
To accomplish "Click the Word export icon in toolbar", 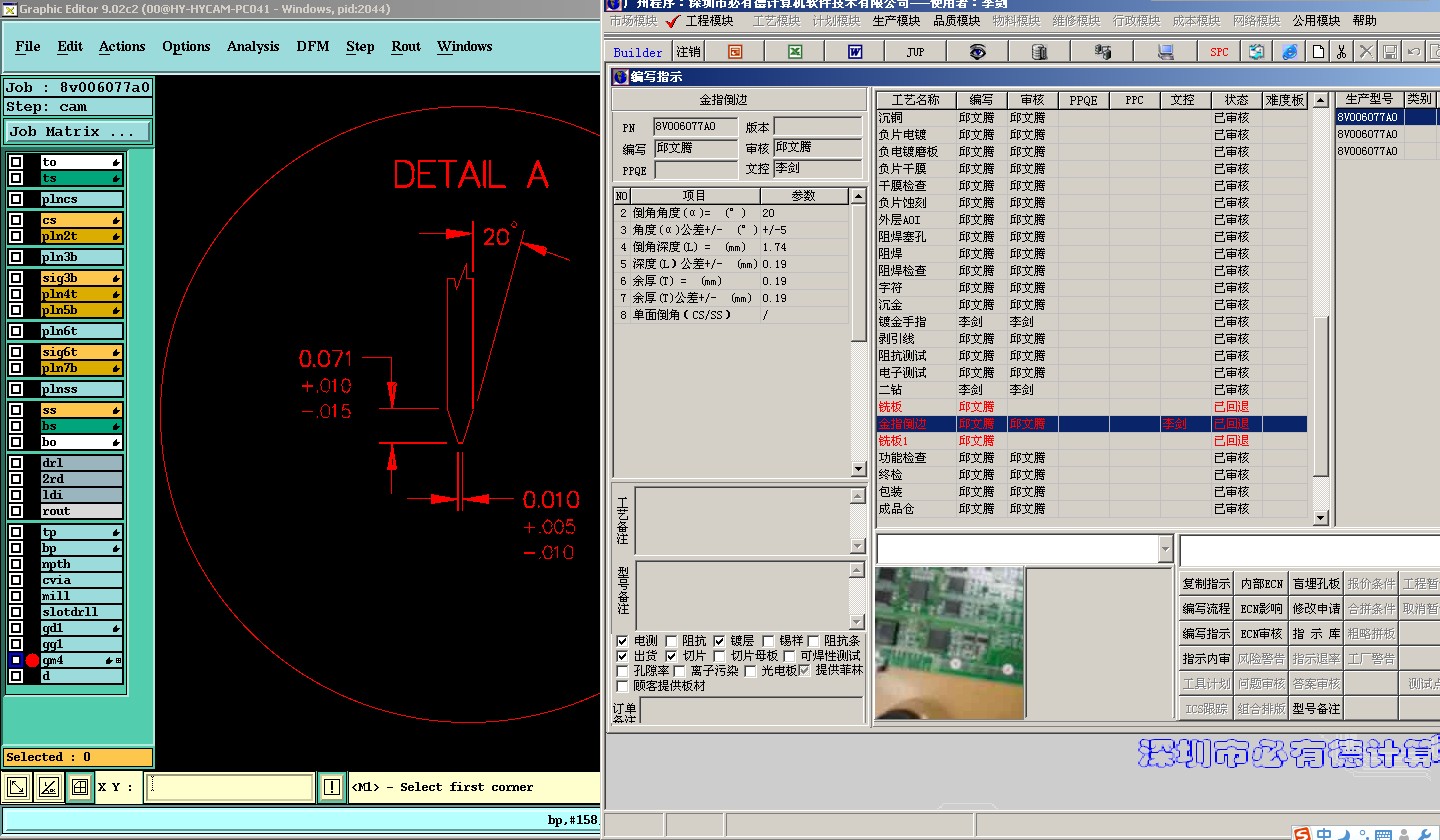I will pyautogui.click(x=855, y=52).
